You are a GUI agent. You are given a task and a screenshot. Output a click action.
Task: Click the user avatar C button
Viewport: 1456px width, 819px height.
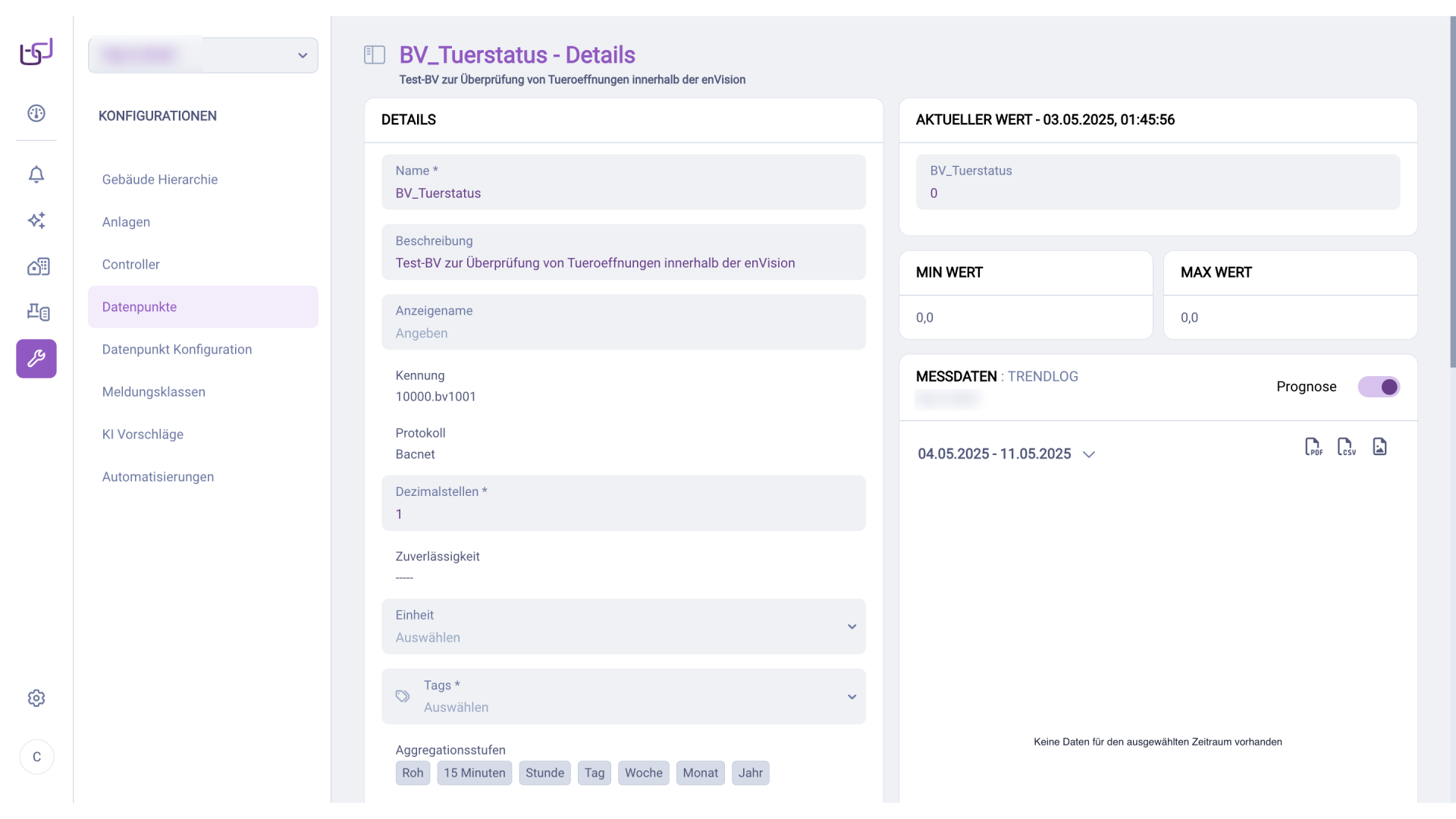click(x=36, y=757)
